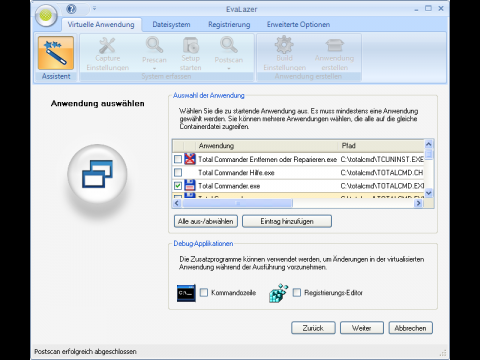Open the Registrierung tab

pyautogui.click(x=229, y=25)
